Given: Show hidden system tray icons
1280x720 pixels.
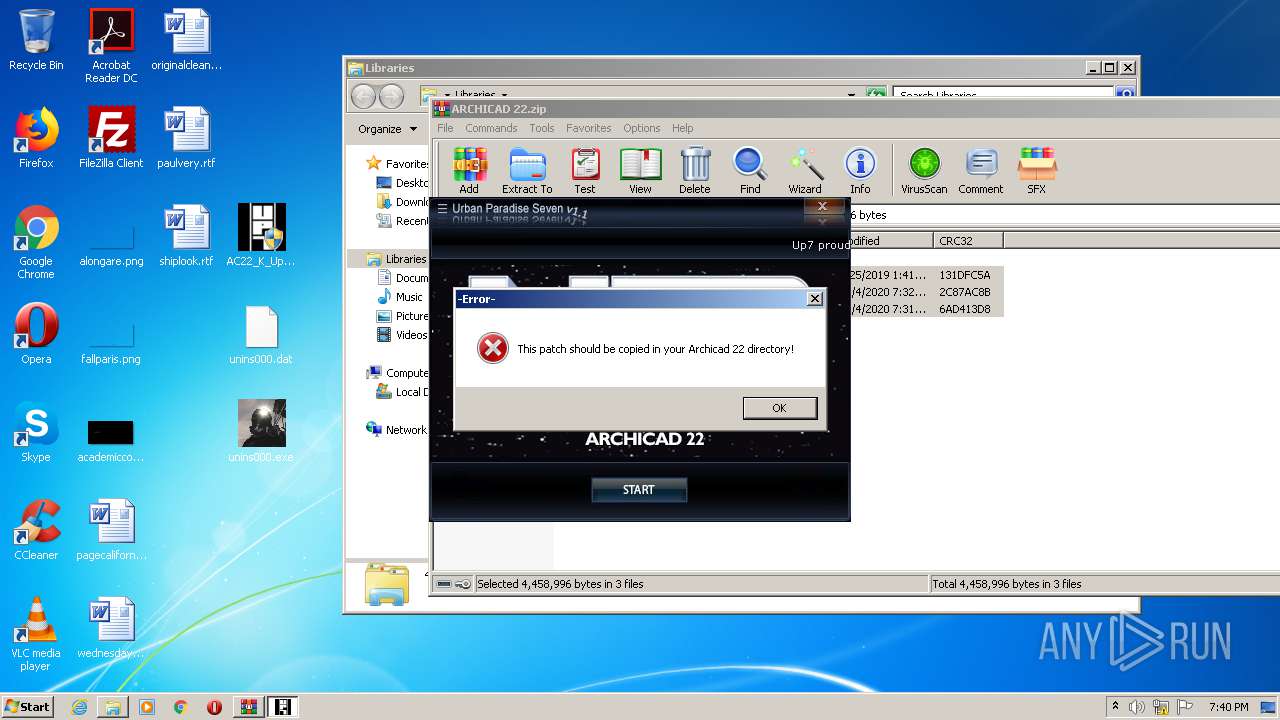Looking at the screenshot, I should [x=1115, y=707].
